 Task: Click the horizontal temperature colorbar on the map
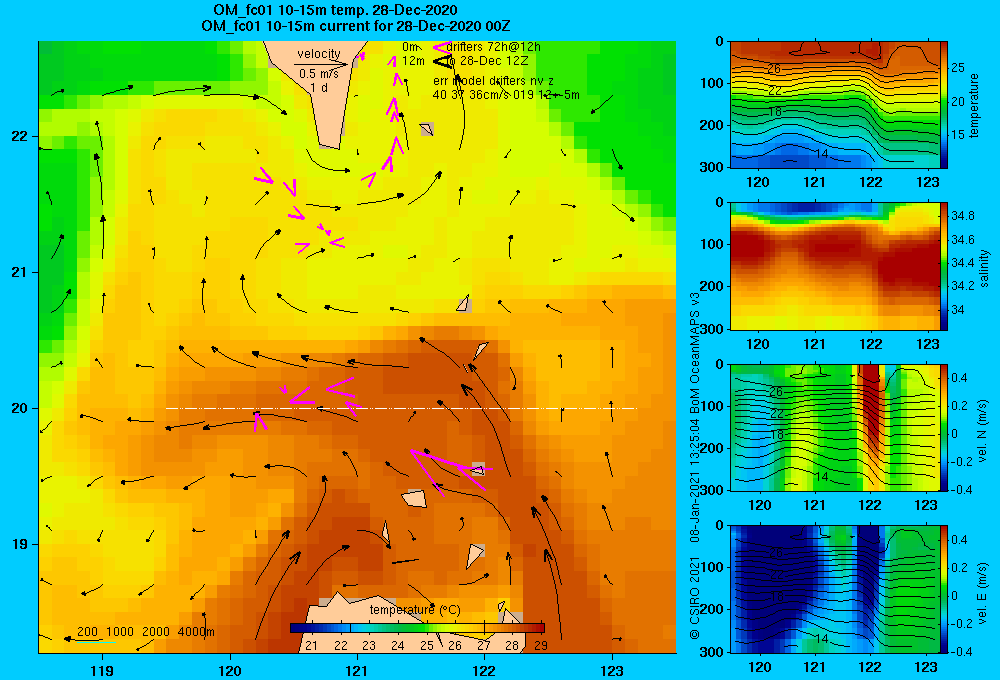point(417,628)
